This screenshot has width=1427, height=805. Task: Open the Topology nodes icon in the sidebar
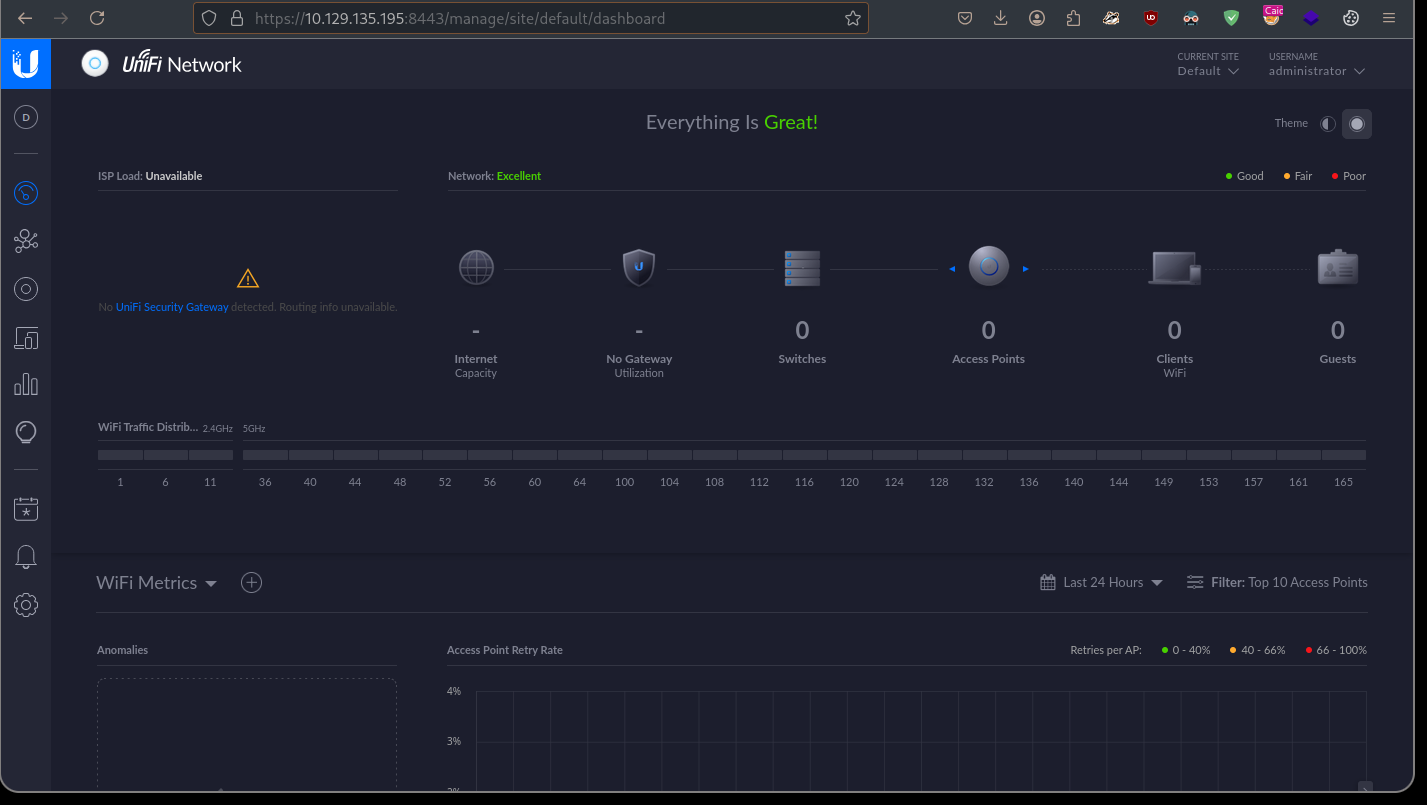pos(26,241)
